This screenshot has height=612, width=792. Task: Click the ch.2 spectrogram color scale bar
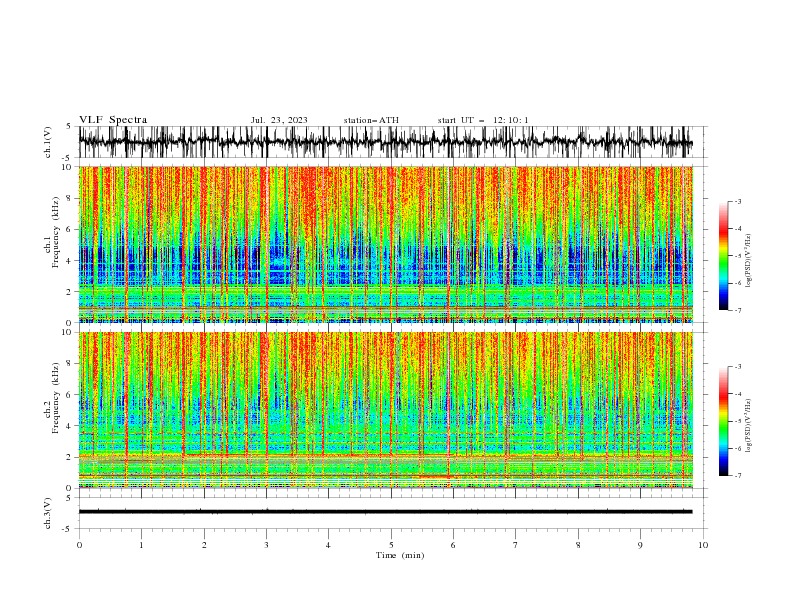[x=723, y=421]
